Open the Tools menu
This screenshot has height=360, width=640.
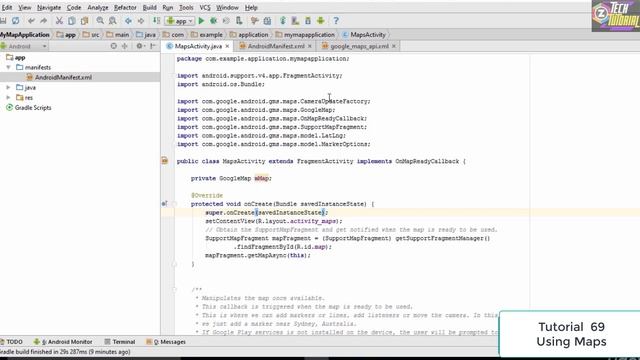(x=186, y=7)
